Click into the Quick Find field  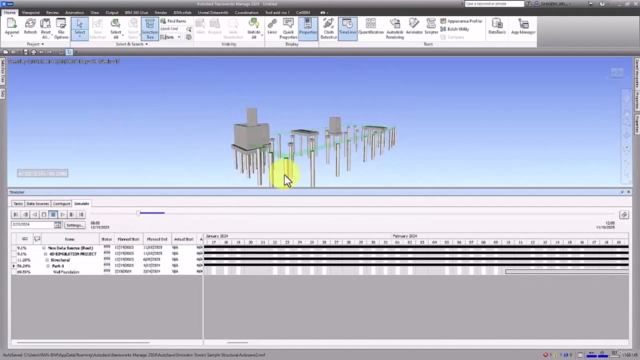click(173, 29)
